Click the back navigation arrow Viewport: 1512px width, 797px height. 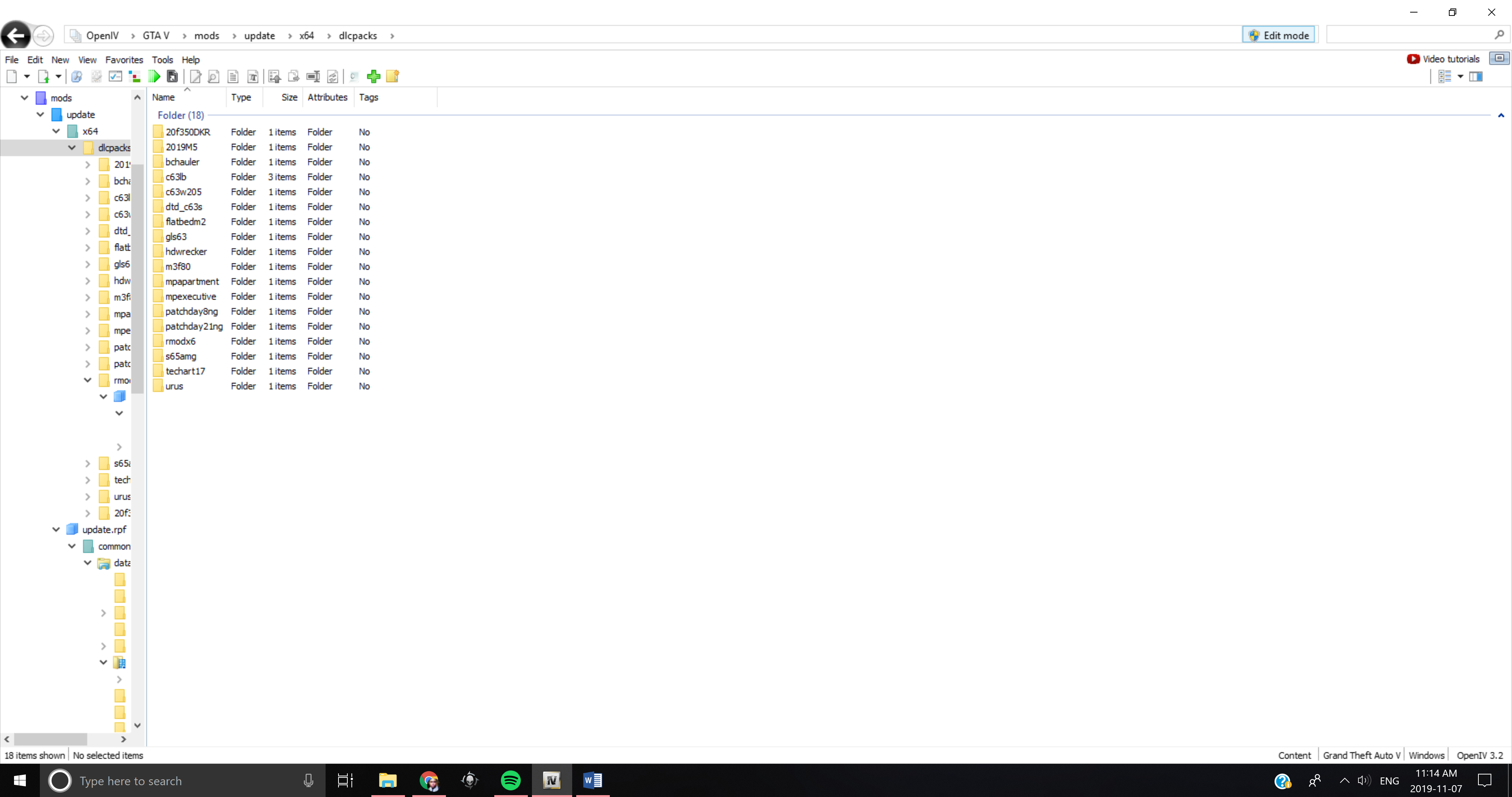click(x=16, y=36)
